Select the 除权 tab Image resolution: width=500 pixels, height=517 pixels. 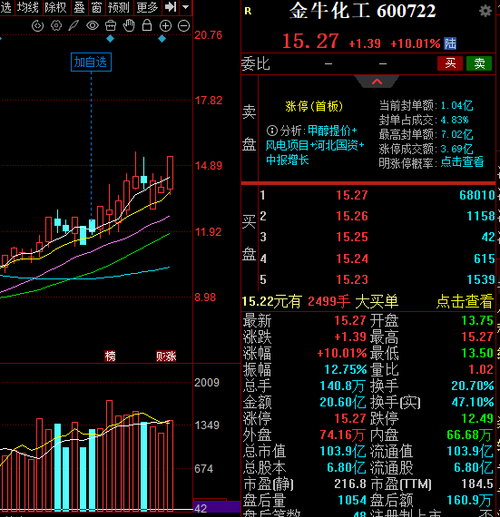pos(55,7)
